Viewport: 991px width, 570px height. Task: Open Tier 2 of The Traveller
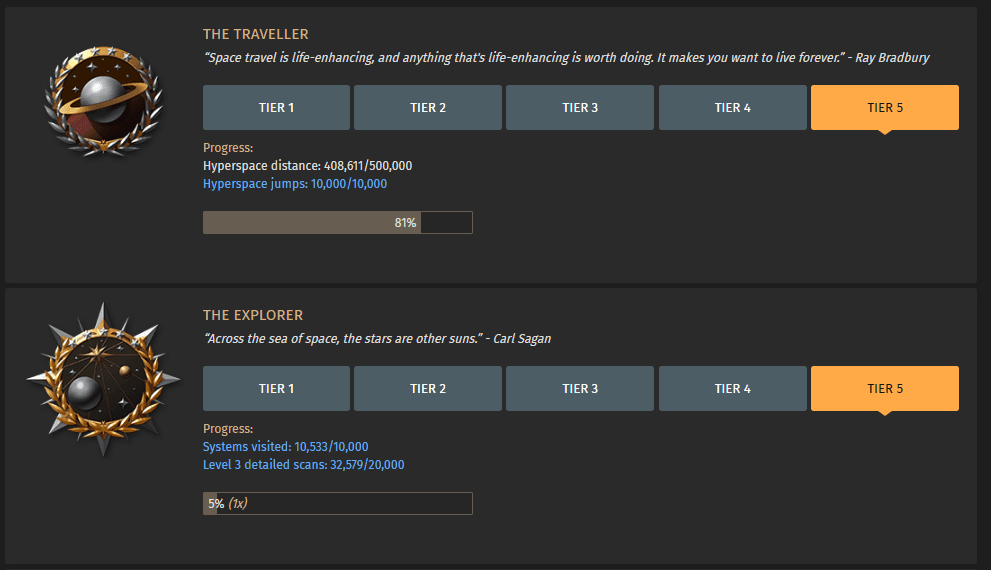click(428, 108)
